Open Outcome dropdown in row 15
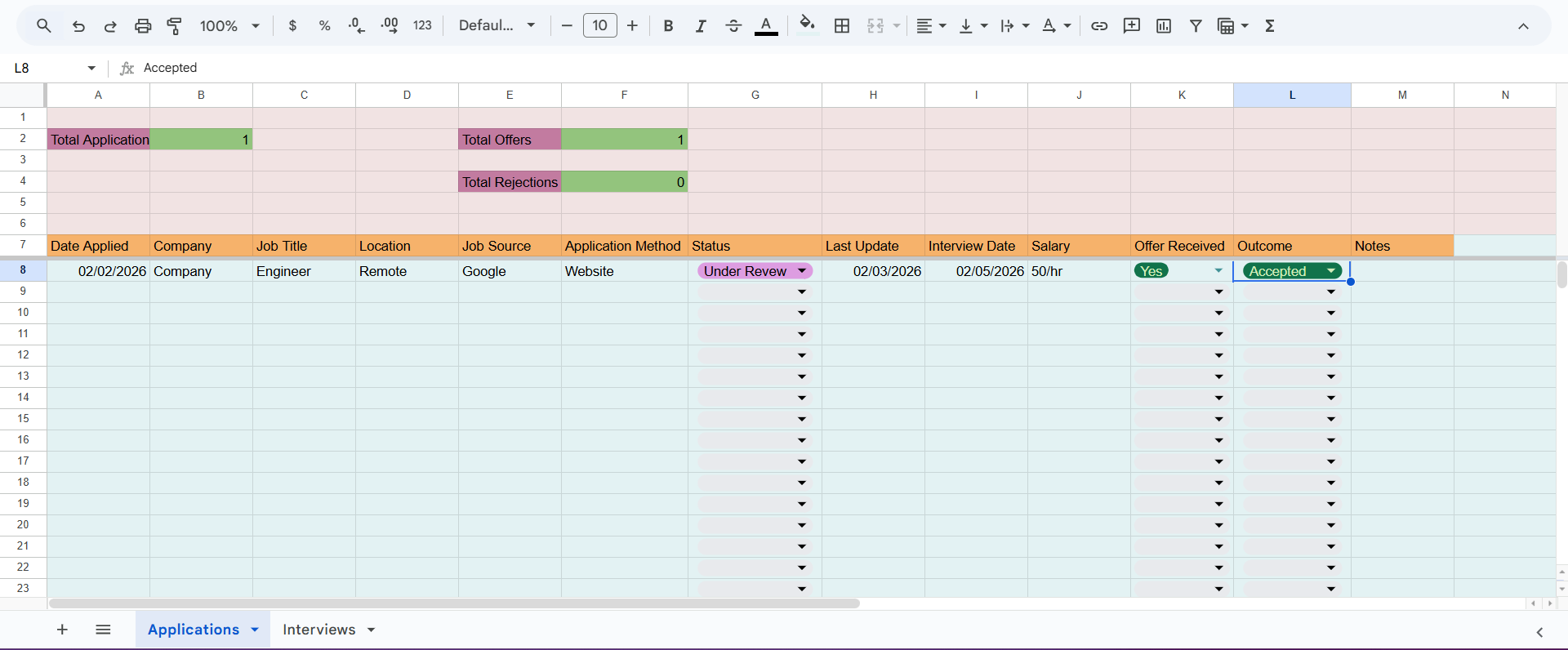This screenshot has height=650, width=1568. (1331, 420)
